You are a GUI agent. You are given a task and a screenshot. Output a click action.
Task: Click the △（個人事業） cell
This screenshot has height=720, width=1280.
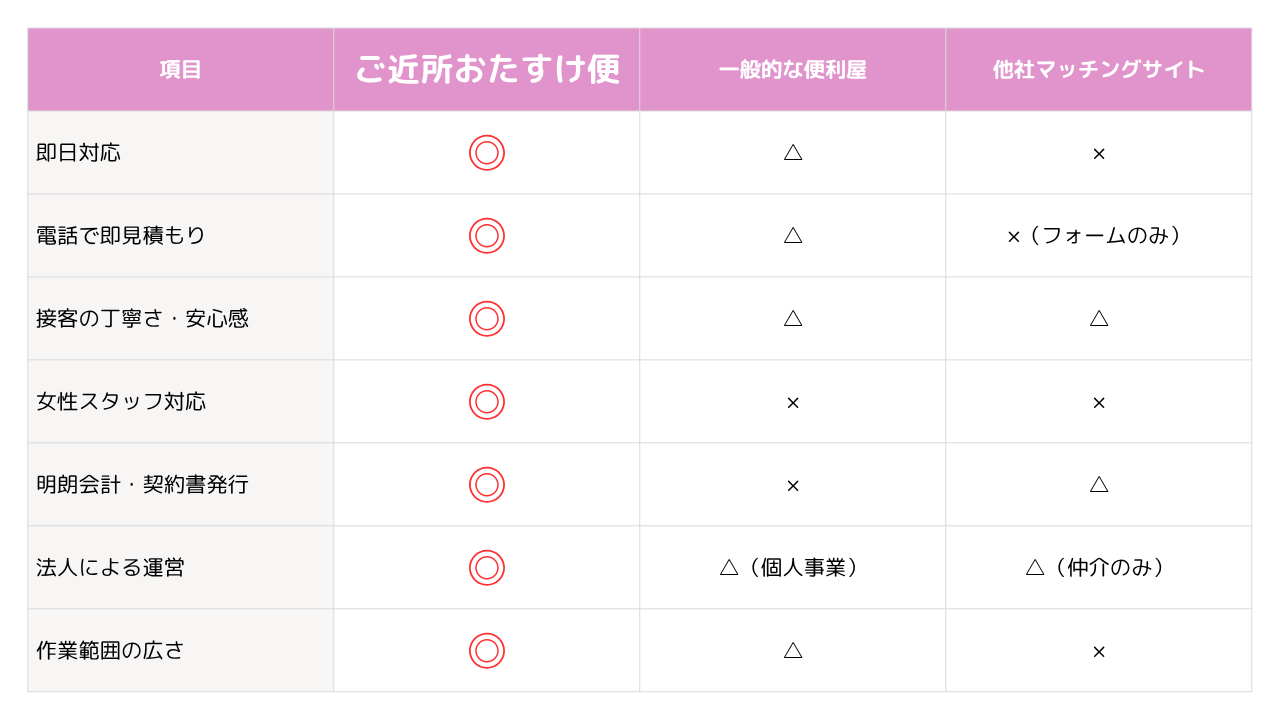pos(793,568)
